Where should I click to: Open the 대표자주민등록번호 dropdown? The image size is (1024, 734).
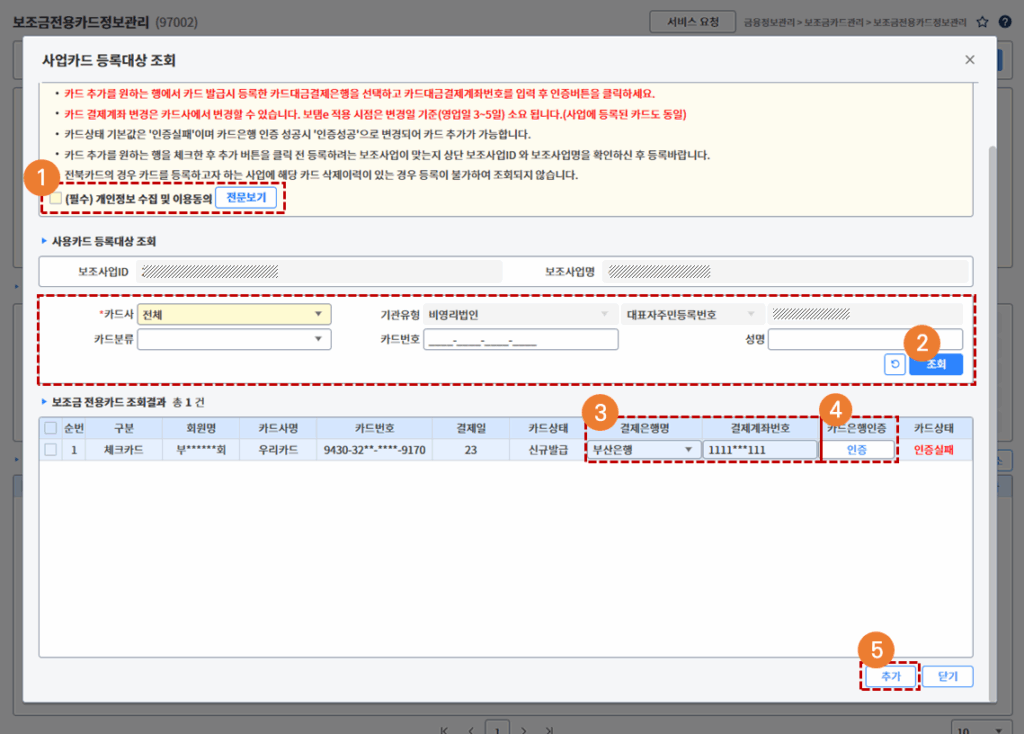pos(692,314)
